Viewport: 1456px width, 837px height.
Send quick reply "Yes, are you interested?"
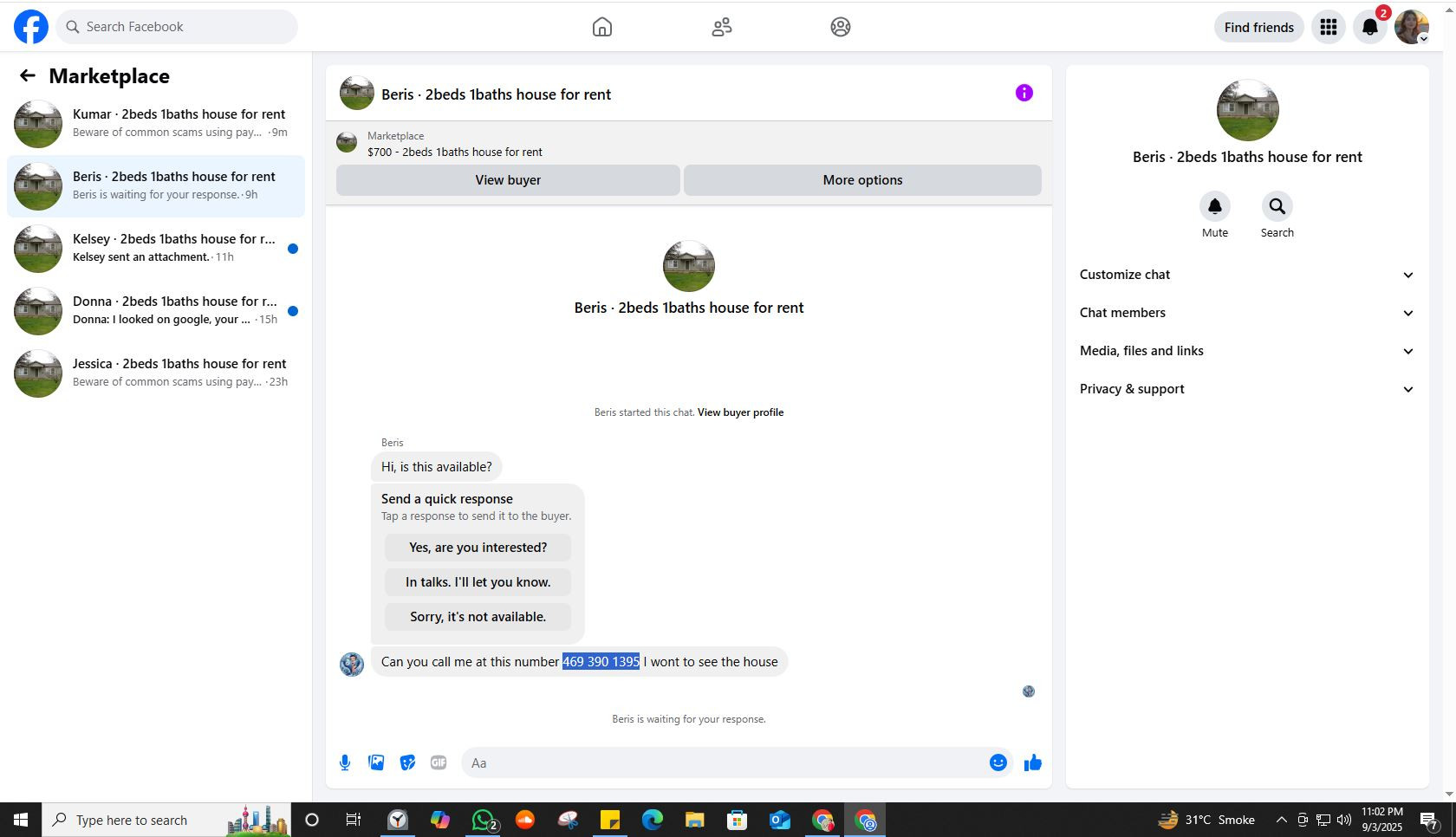pos(478,548)
